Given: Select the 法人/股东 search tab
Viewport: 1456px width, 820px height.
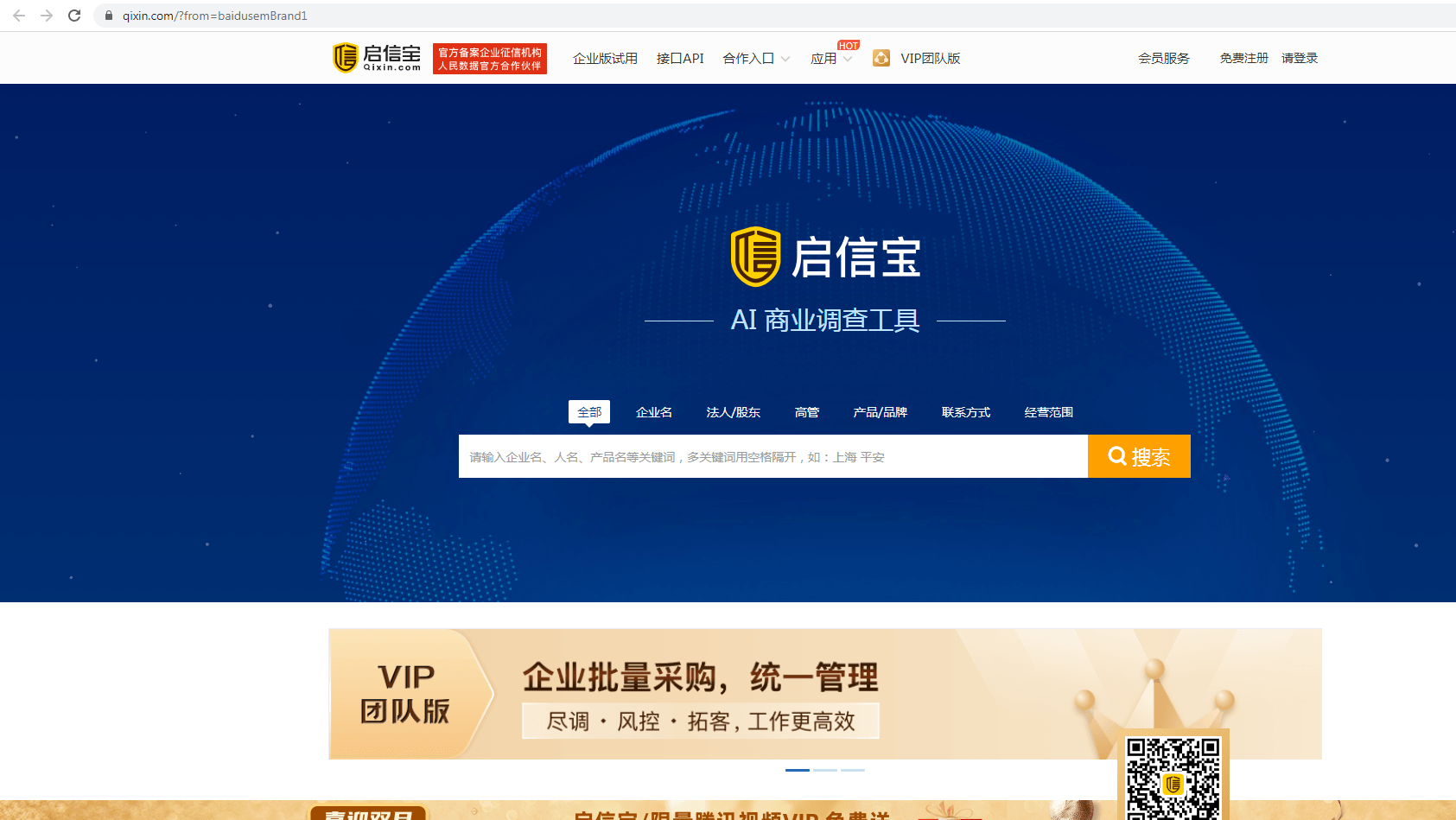Looking at the screenshot, I should [x=734, y=412].
